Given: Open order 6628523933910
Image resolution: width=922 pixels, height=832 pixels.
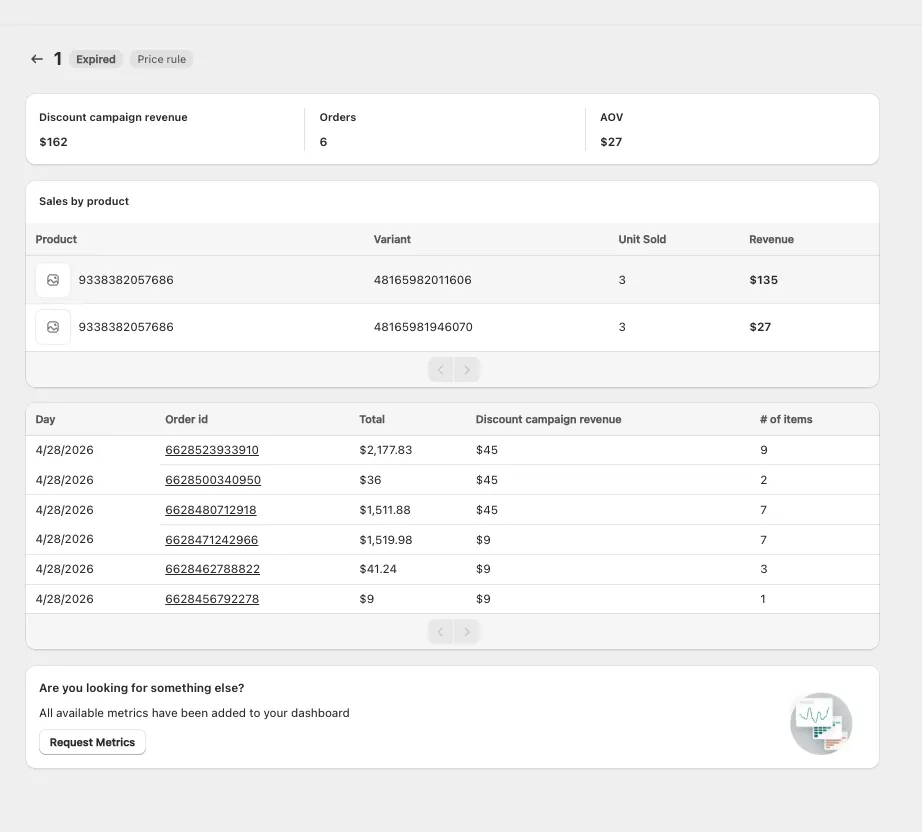Looking at the screenshot, I should [212, 450].
